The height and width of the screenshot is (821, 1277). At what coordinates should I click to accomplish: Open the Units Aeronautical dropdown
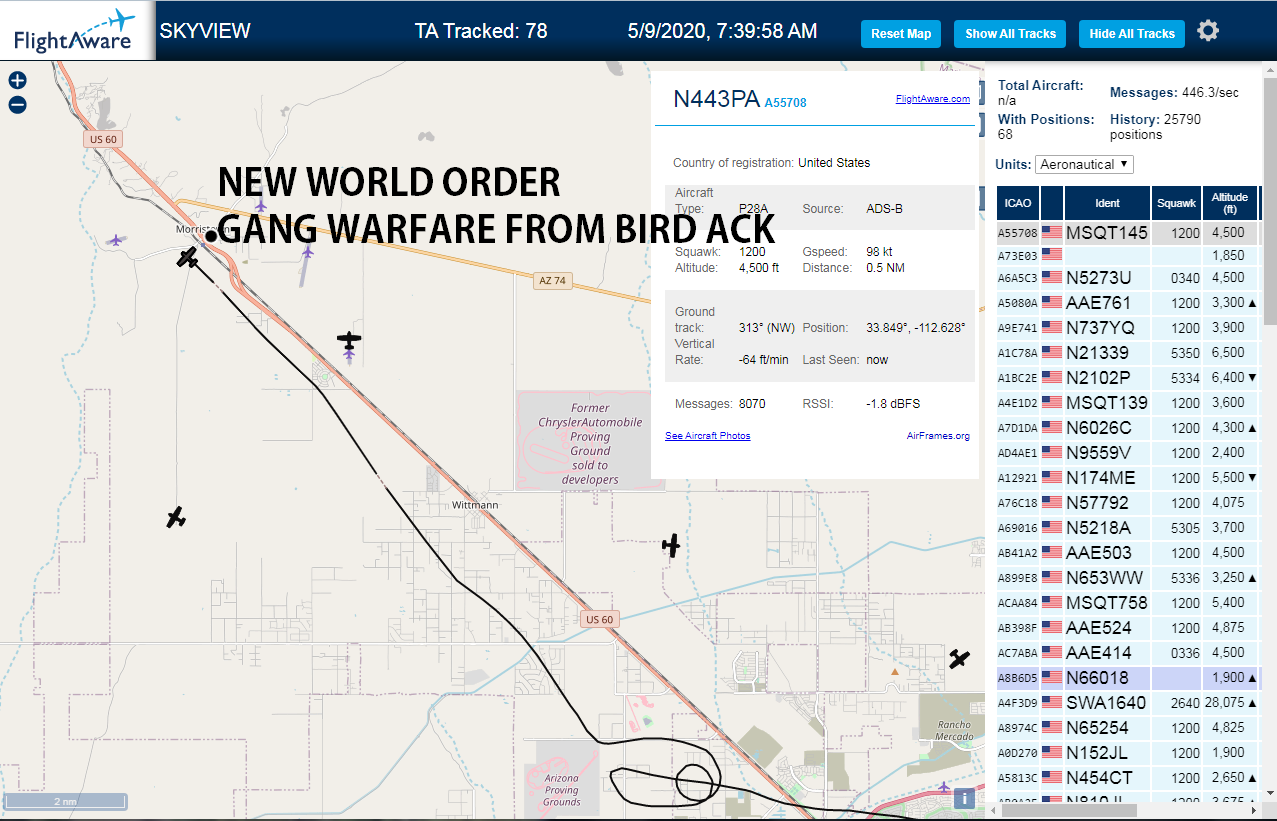[1085, 164]
